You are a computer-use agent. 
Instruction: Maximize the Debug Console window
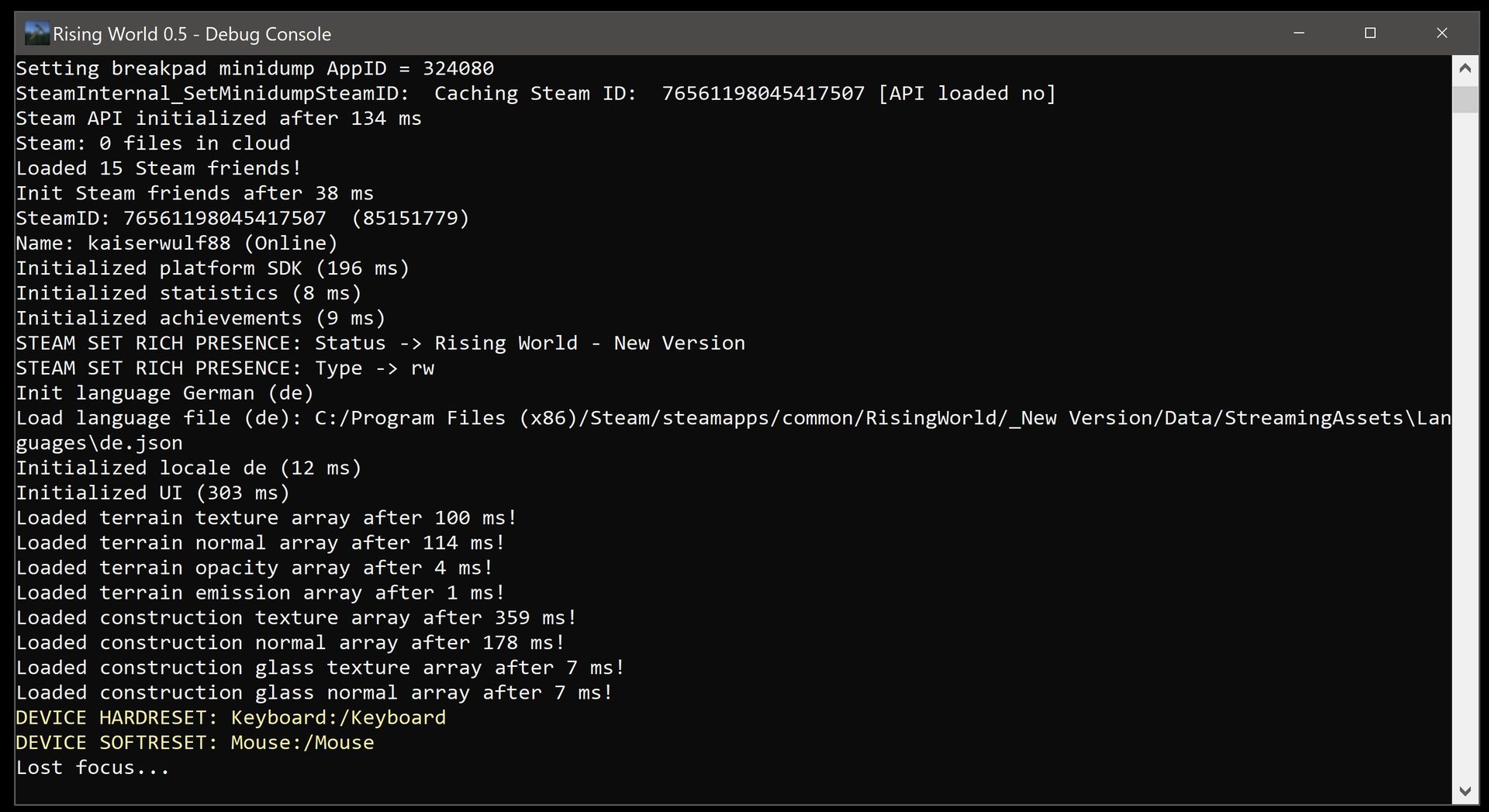pos(1370,33)
